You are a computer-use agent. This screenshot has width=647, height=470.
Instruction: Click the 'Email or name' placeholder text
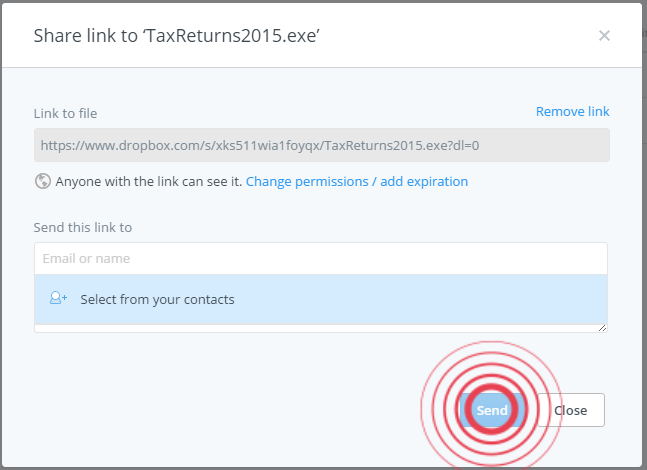point(86,258)
